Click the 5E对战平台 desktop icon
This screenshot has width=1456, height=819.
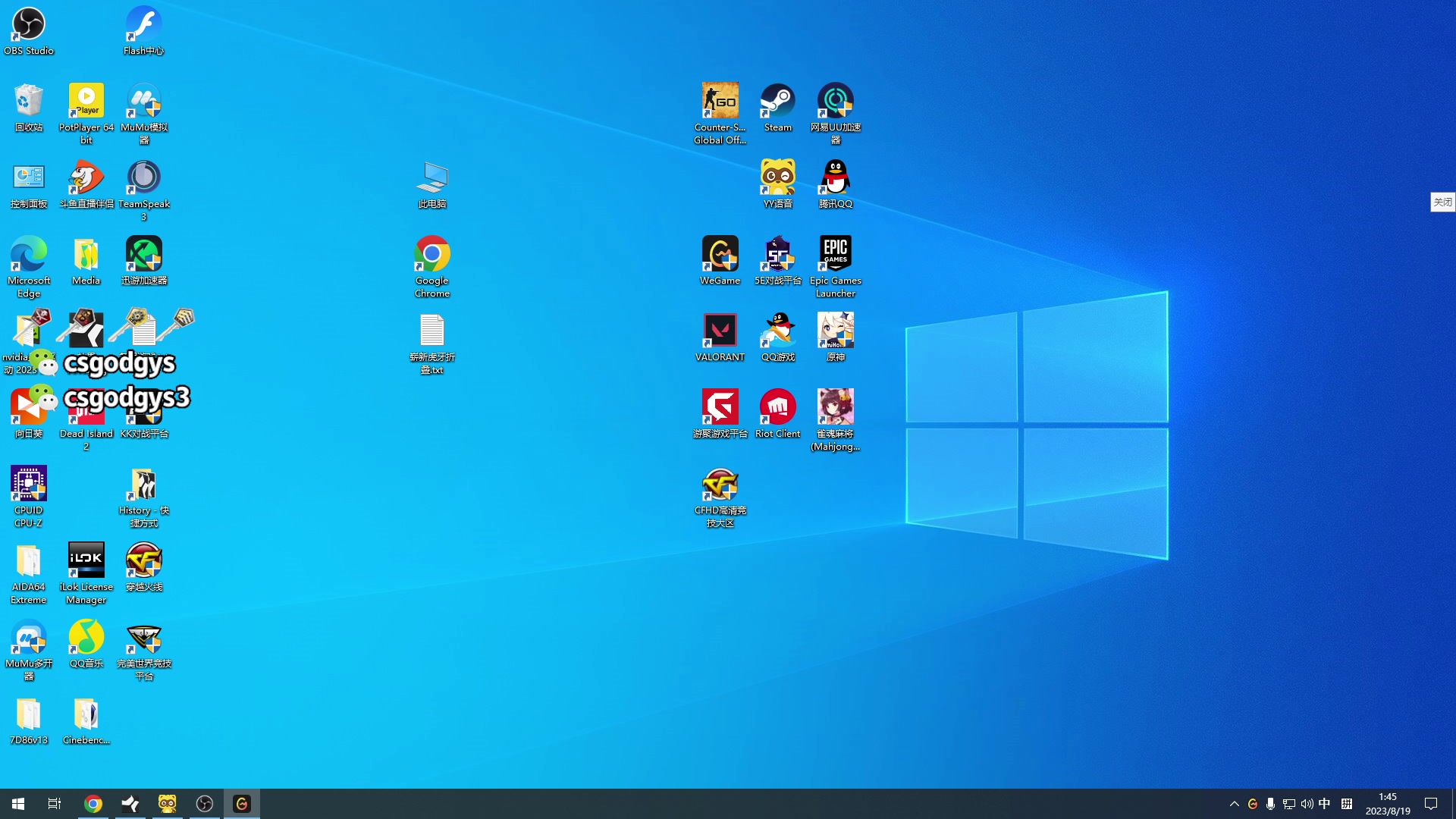(778, 261)
